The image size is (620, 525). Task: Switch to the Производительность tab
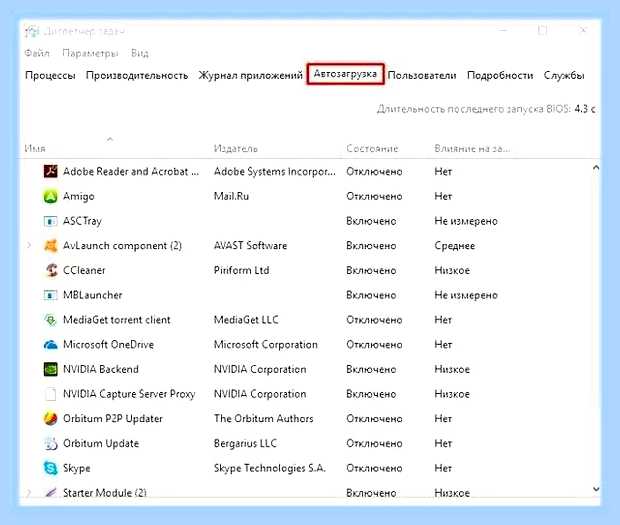click(137, 75)
